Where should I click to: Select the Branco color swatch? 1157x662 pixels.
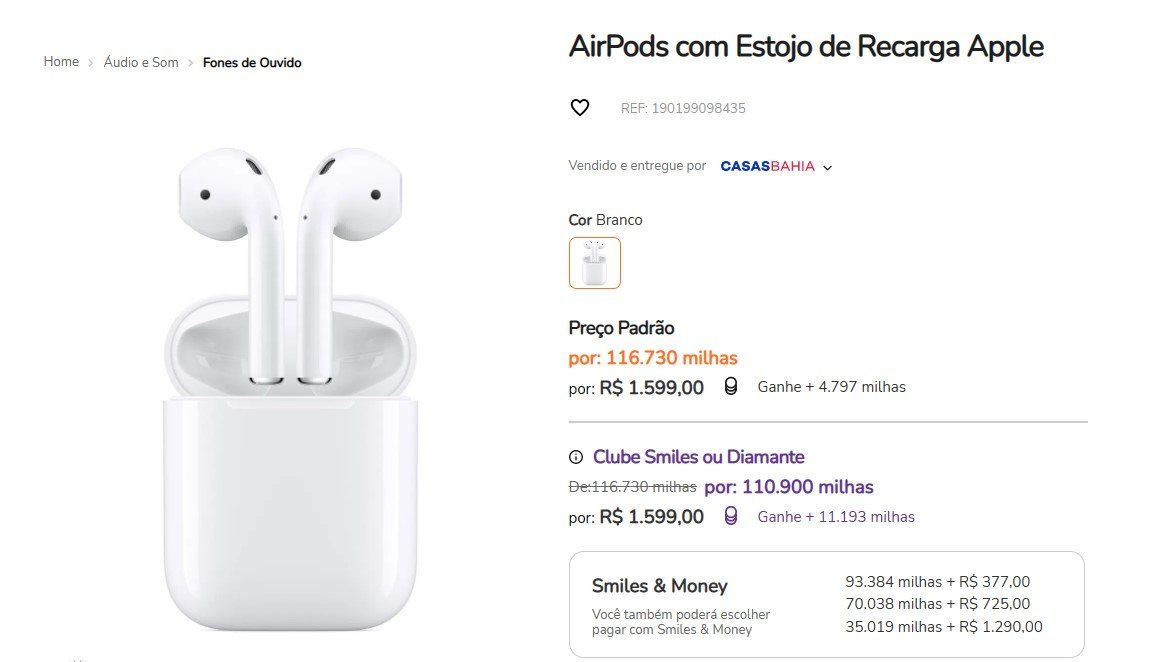(x=595, y=263)
